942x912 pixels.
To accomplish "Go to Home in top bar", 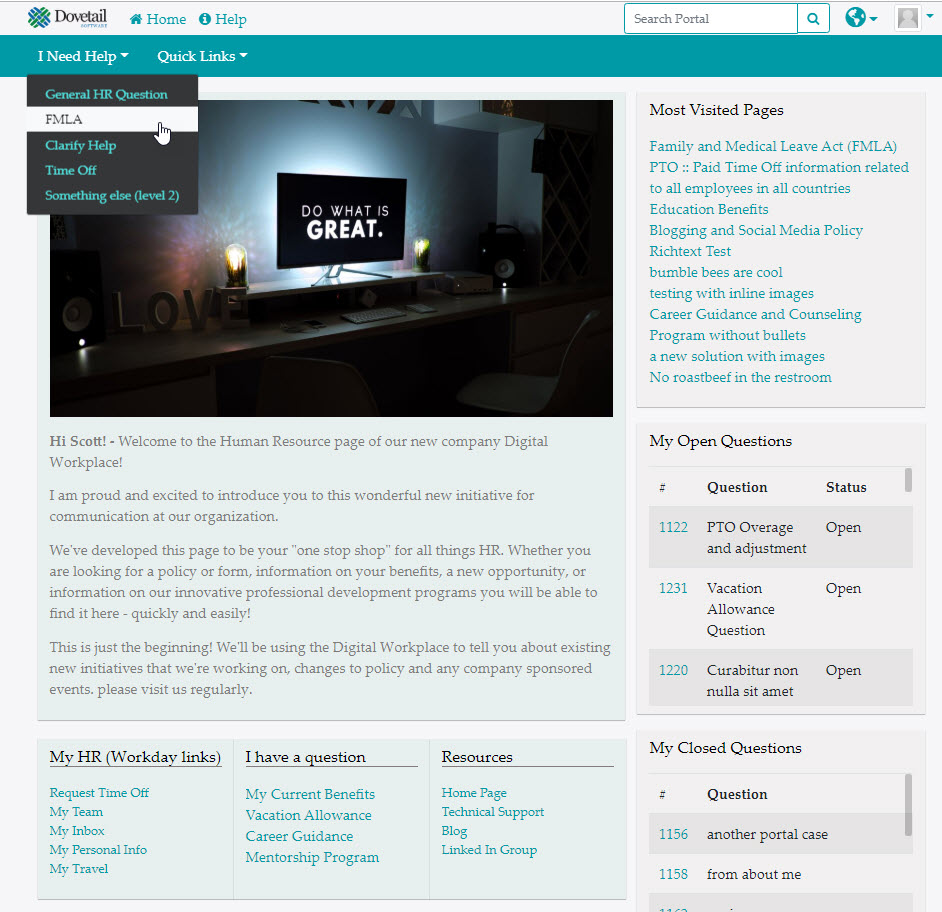I will click(x=158, y=19).
